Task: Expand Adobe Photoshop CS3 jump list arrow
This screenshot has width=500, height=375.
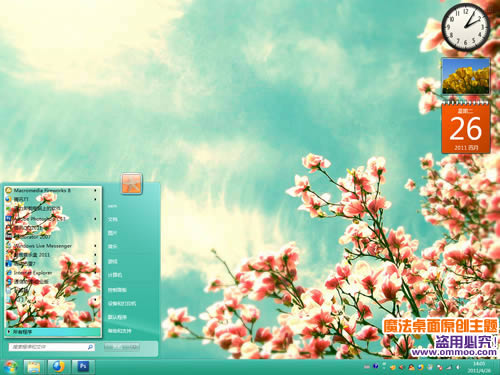Action: 95,219
